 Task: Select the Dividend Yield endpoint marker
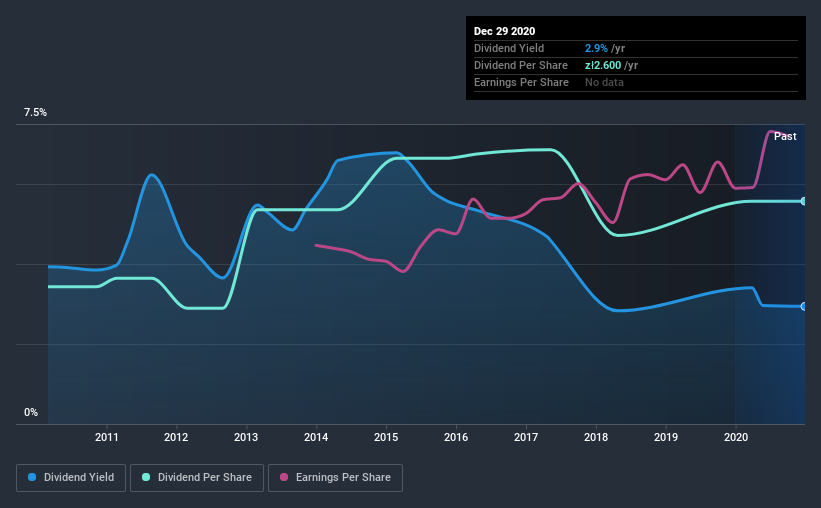pyautogui.click(x=804, y=306)
